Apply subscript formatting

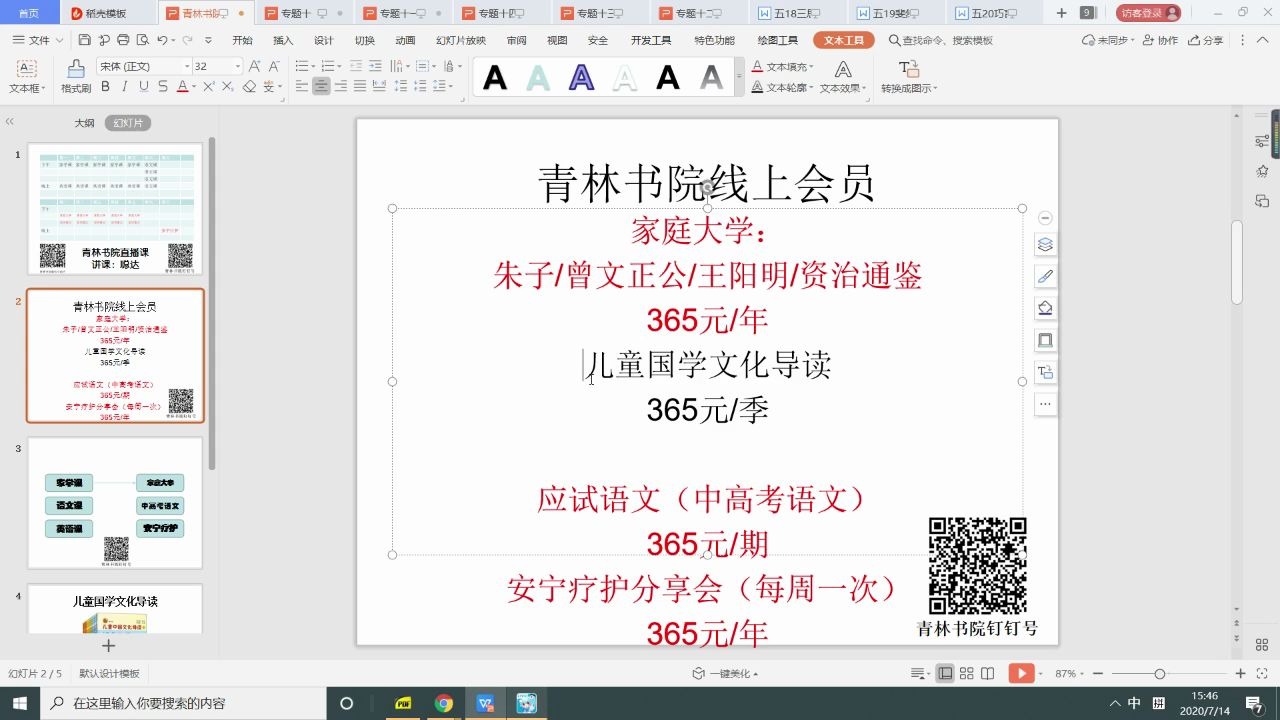(229, 87)
